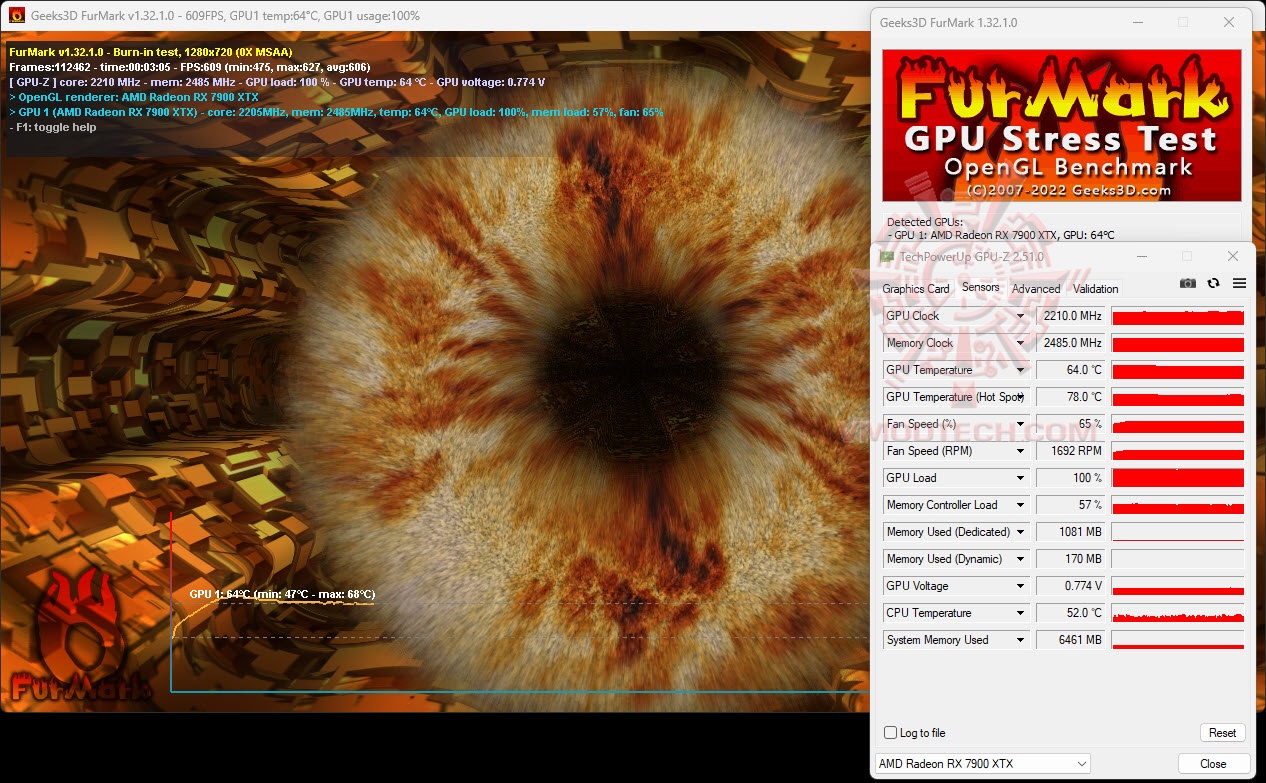
Task: Open the GPU-Z hamburger menu
Action: tap(1239, 283)
